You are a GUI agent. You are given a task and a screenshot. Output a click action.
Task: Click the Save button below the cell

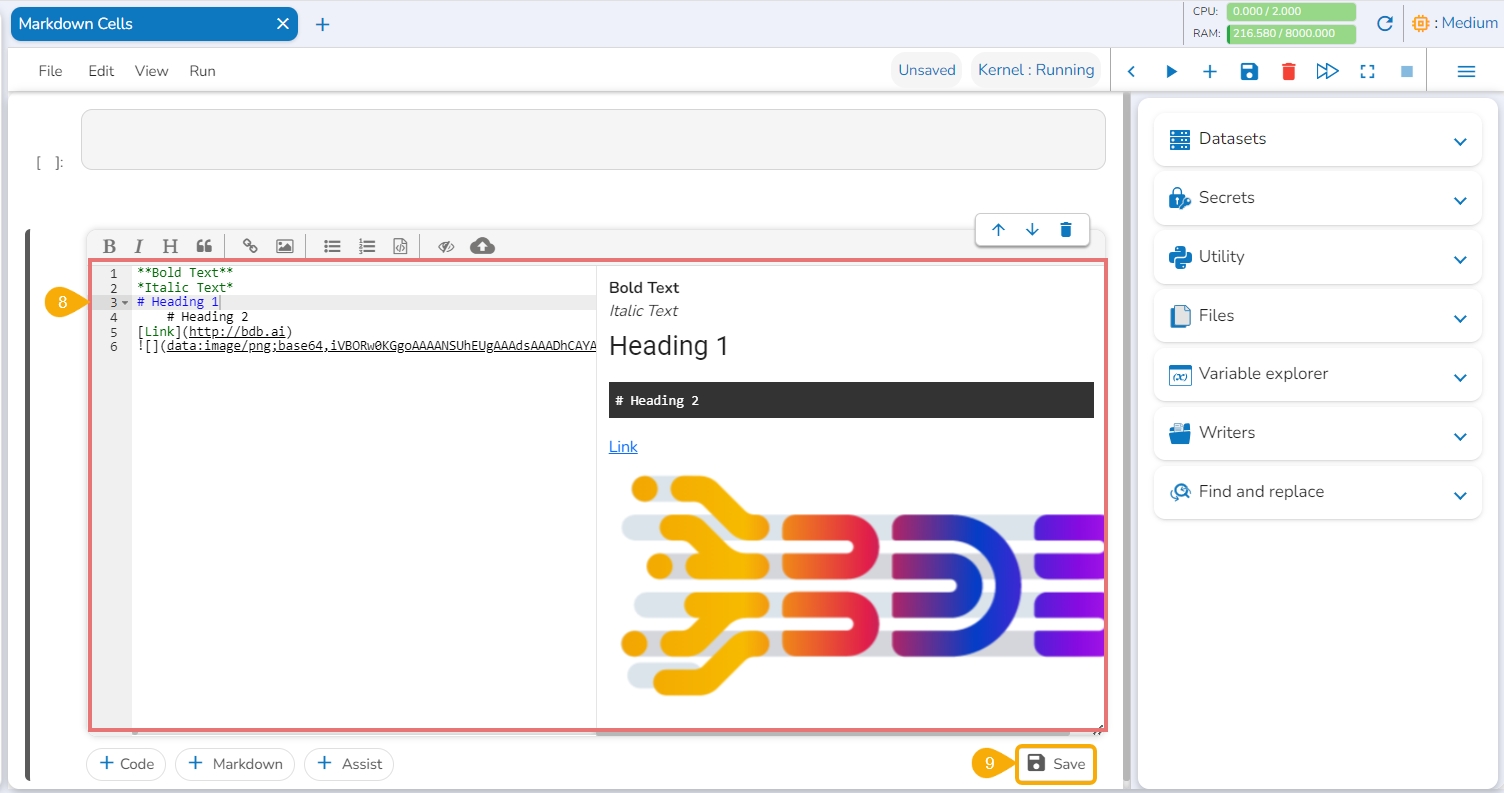tap(1056, 764)
